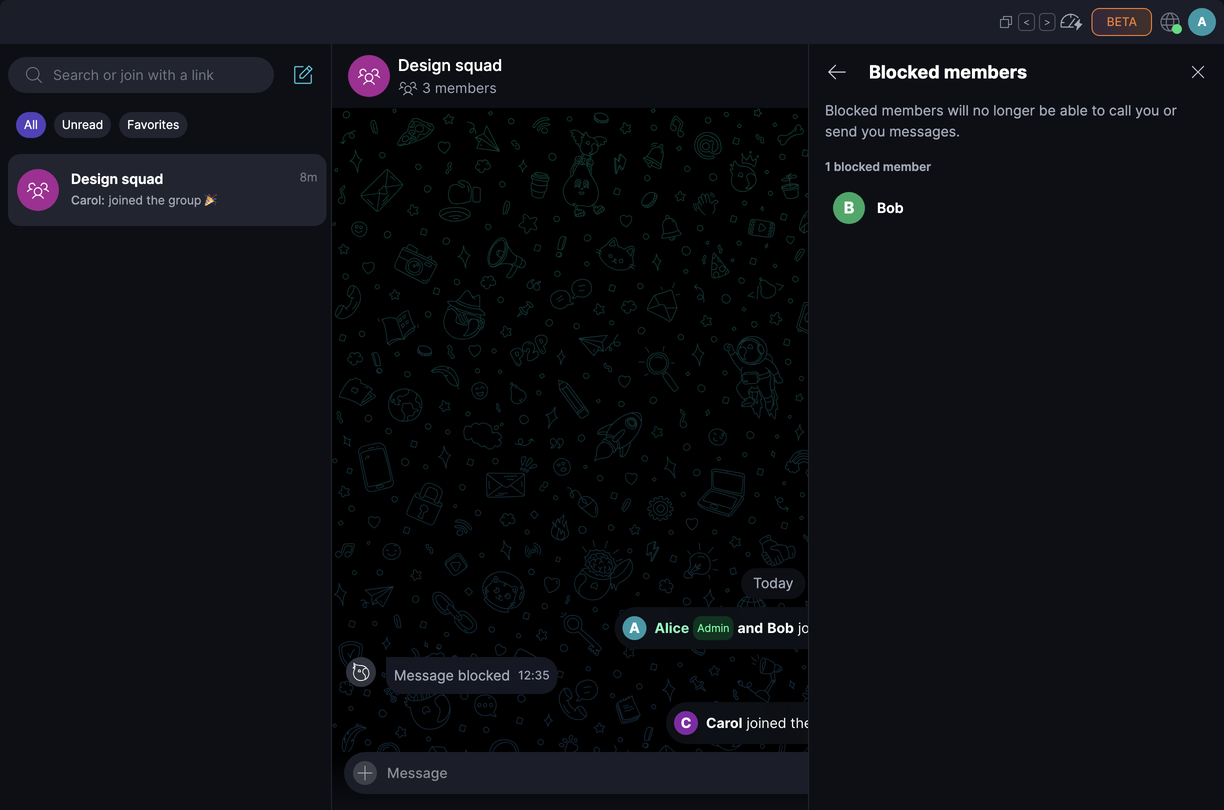
Task: Go forward with the top bar right arrow
Action: (x=1047, y=22)
